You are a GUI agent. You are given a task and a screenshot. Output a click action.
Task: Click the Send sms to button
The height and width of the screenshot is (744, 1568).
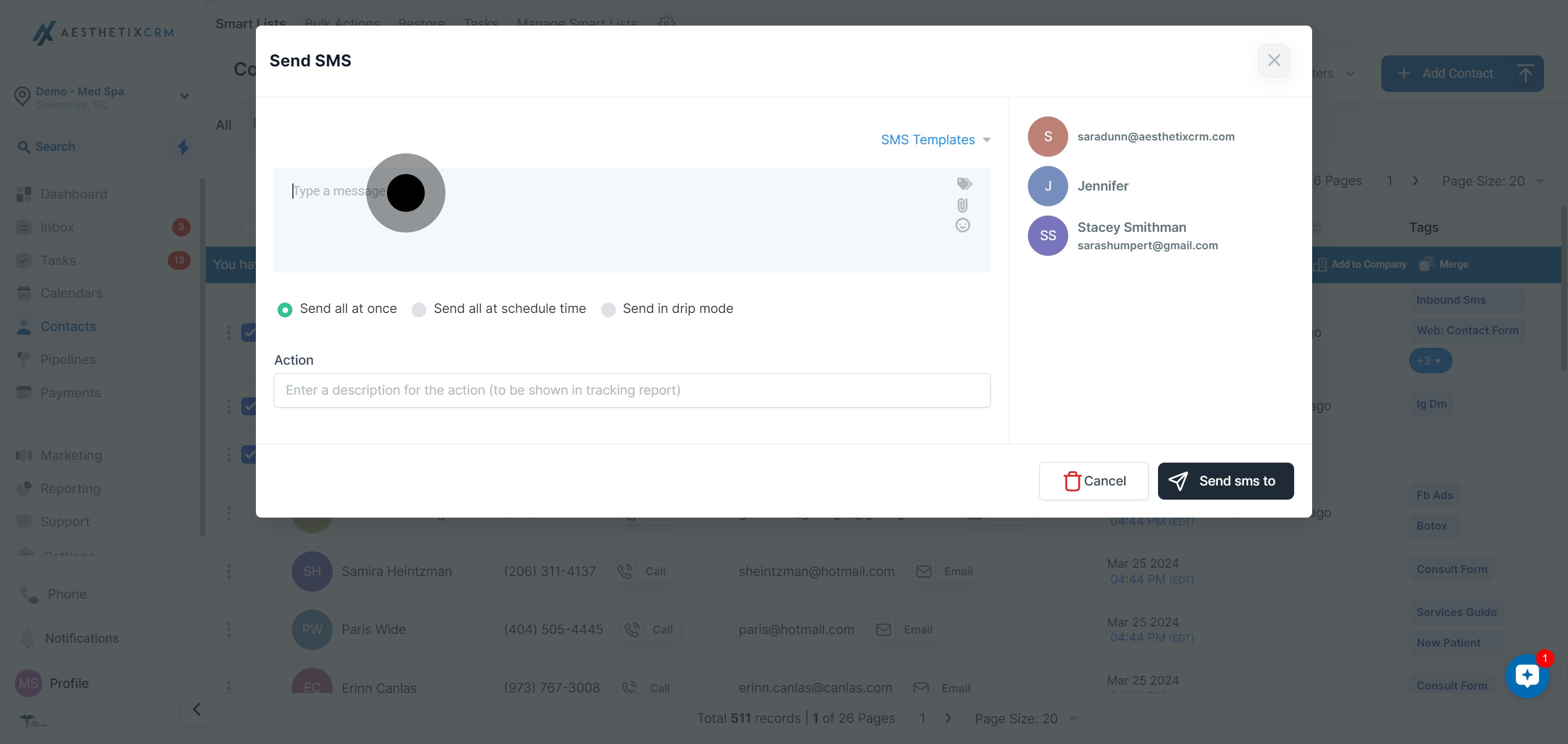(x=1226, y=481)
